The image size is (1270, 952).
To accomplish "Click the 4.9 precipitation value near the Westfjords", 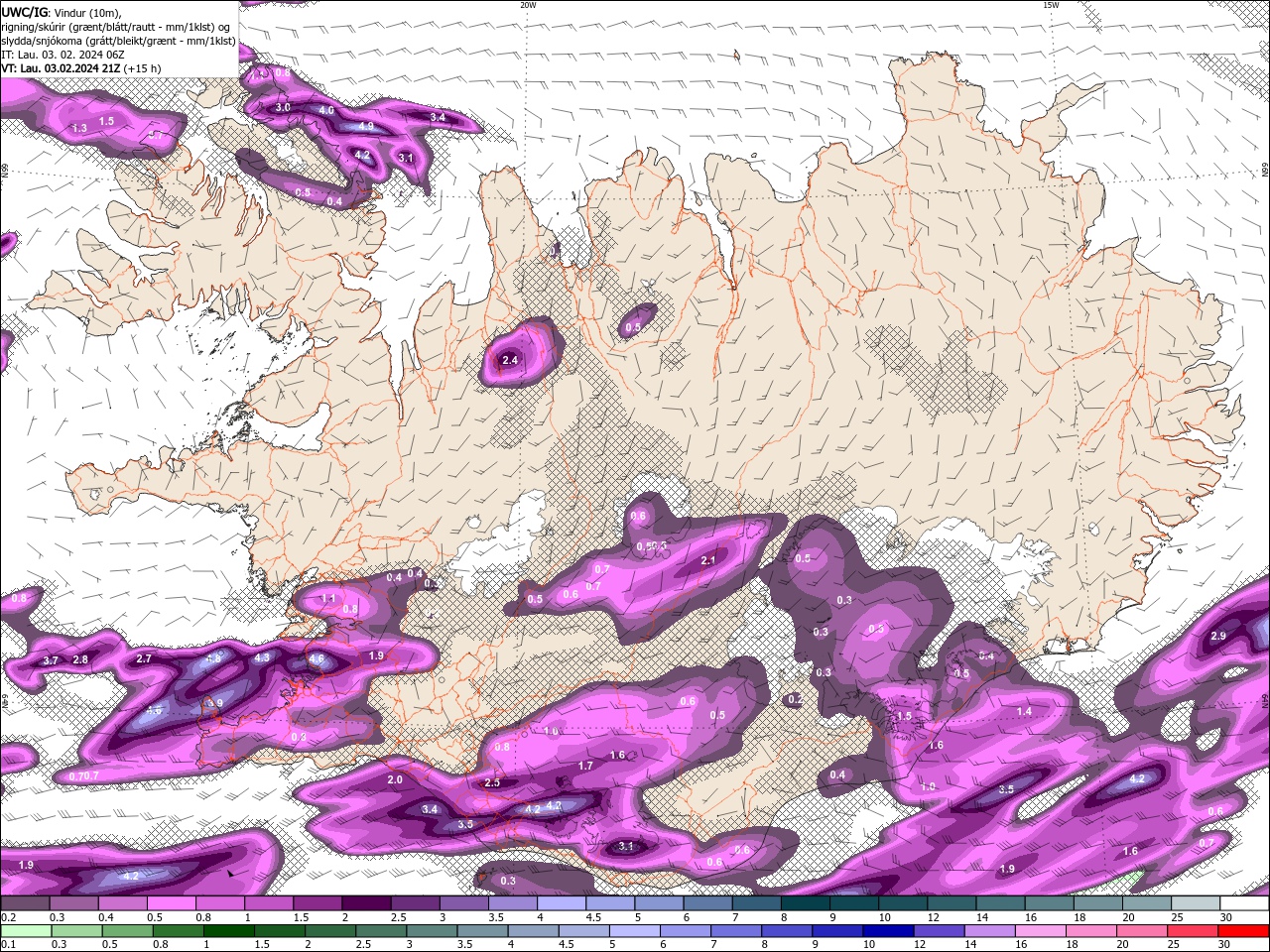I will tap(366, 127).
